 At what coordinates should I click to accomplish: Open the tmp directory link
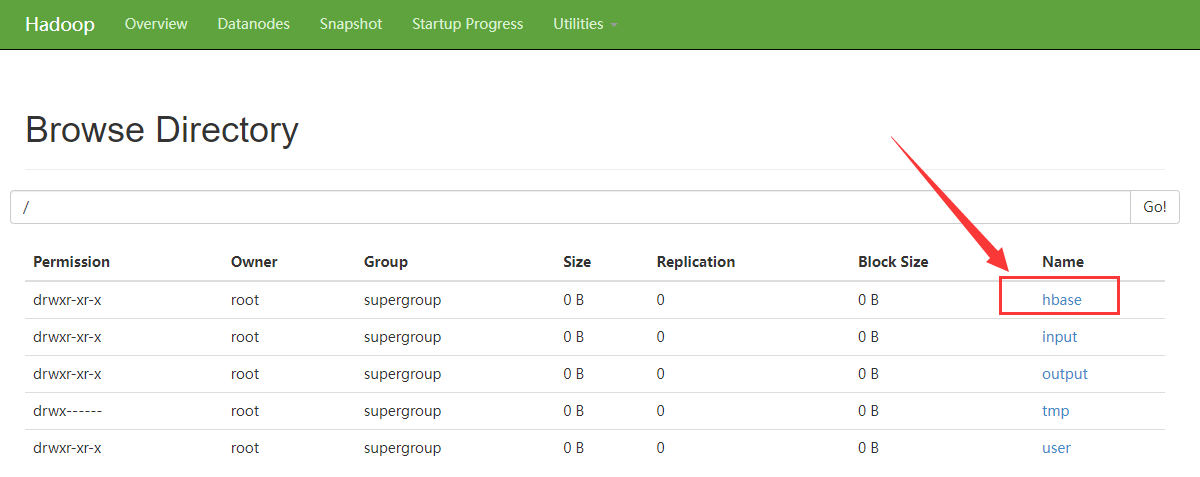[1055, 411]
